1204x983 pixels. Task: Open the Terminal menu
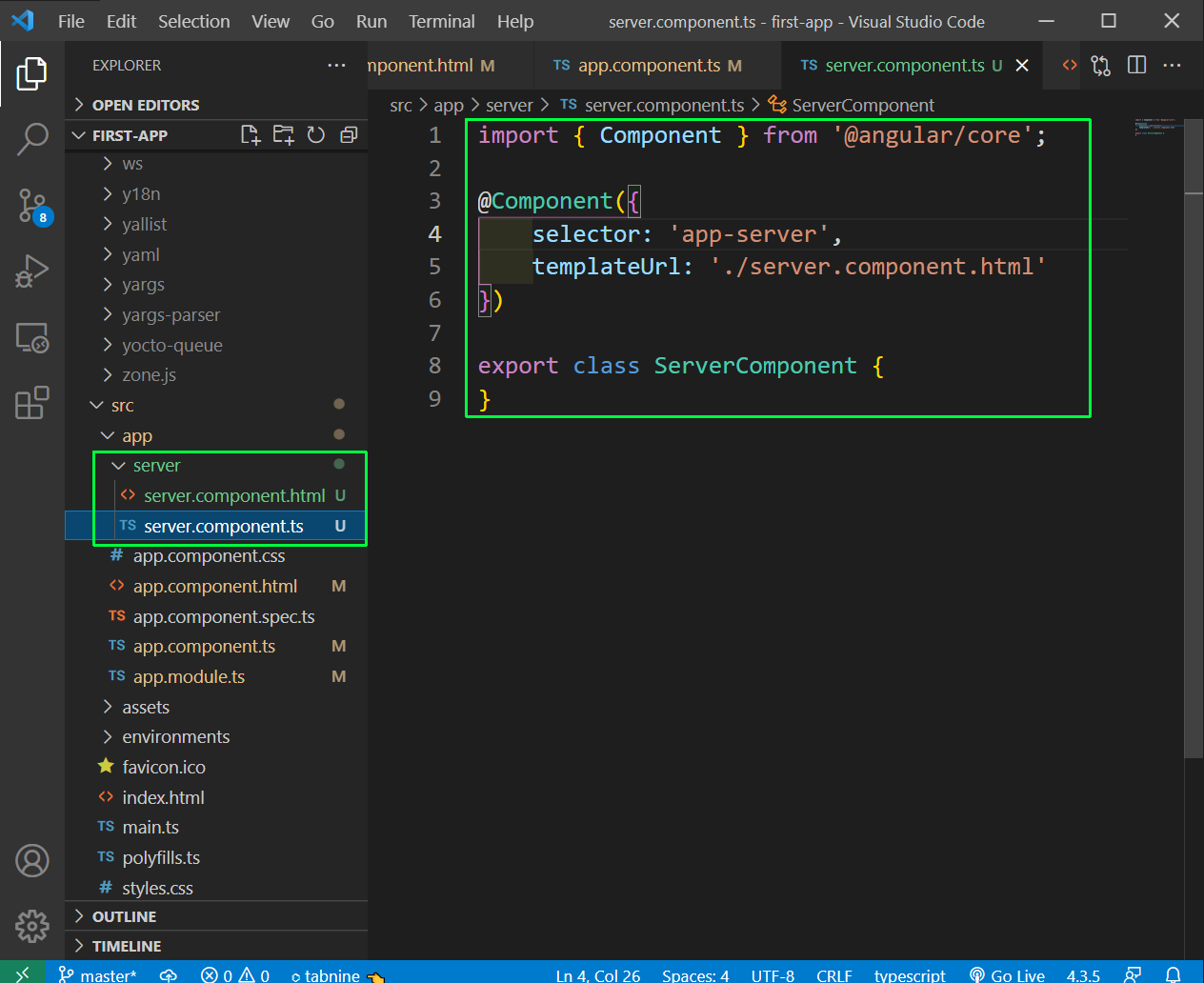pyautogui.click(x=442, y=21)
